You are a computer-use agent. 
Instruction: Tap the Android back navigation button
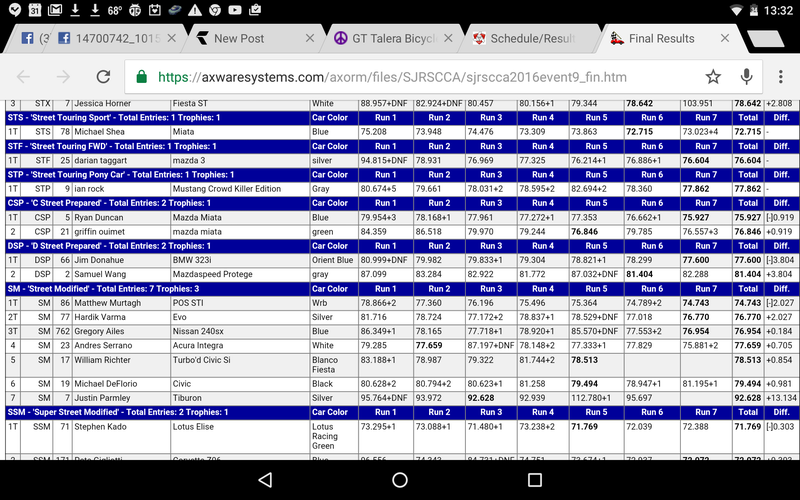[x=265, y=480]
